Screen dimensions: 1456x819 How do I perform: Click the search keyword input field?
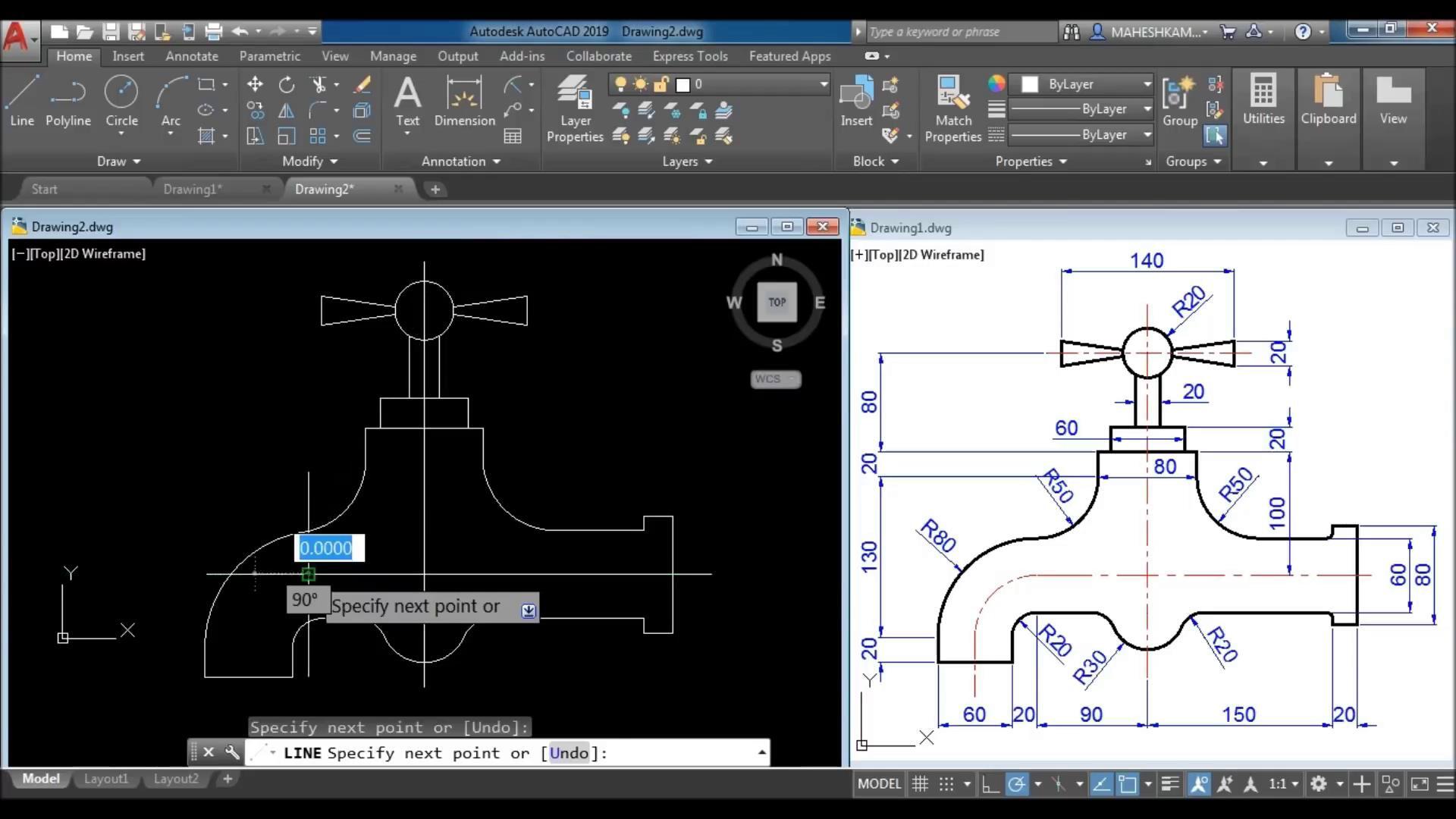[959, 32]
